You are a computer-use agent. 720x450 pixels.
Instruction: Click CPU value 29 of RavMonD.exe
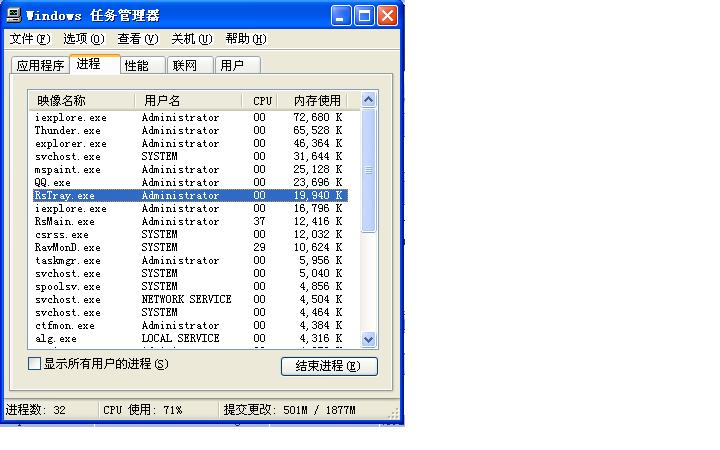pyautogui.click(x=259, y=248)
